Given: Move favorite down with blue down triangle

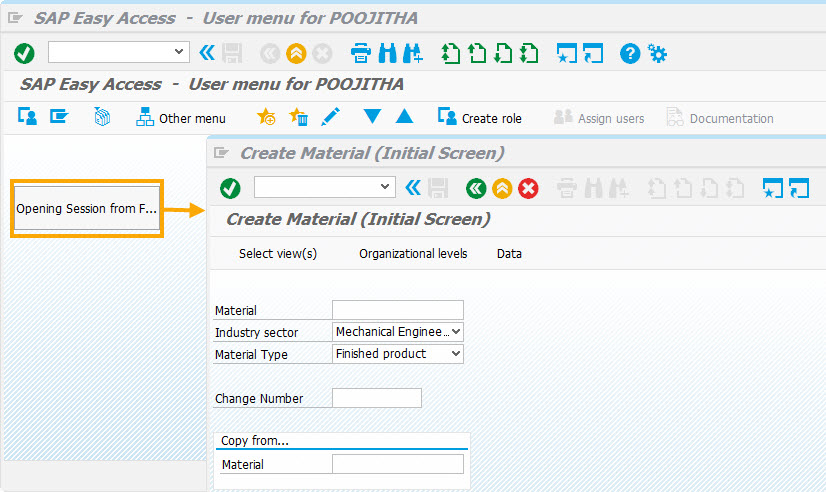Looking at the screenshot, I should [372, 116].
